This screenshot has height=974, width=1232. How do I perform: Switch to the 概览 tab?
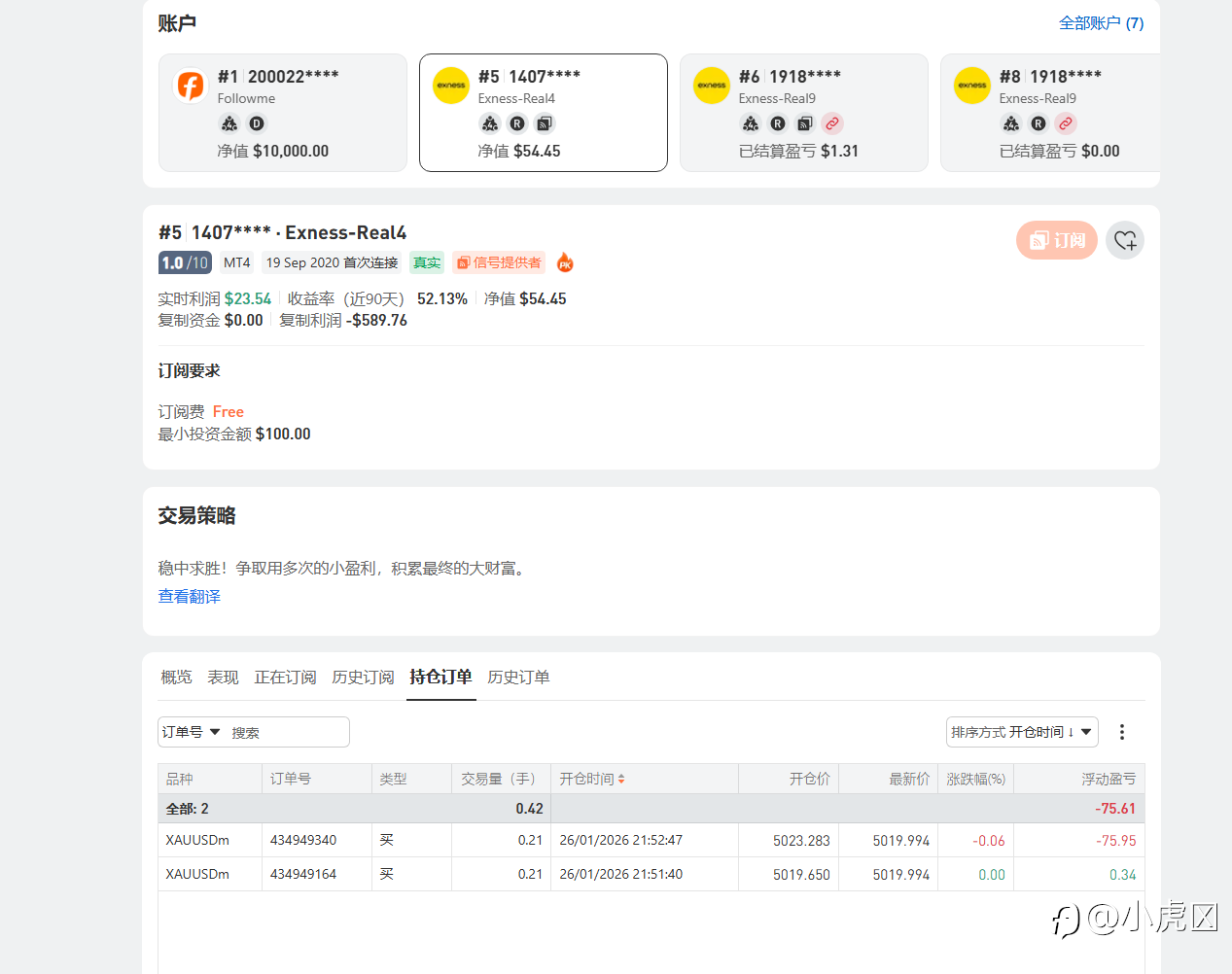click(x=176, y=677)
